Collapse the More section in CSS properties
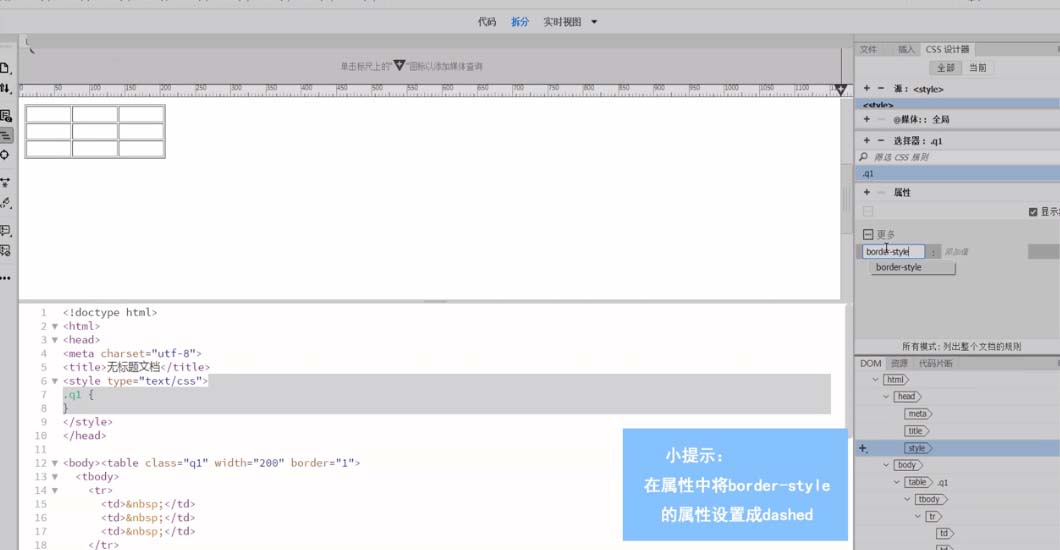The width and height of the screenshot is (1060, 550). pos(868,234)
